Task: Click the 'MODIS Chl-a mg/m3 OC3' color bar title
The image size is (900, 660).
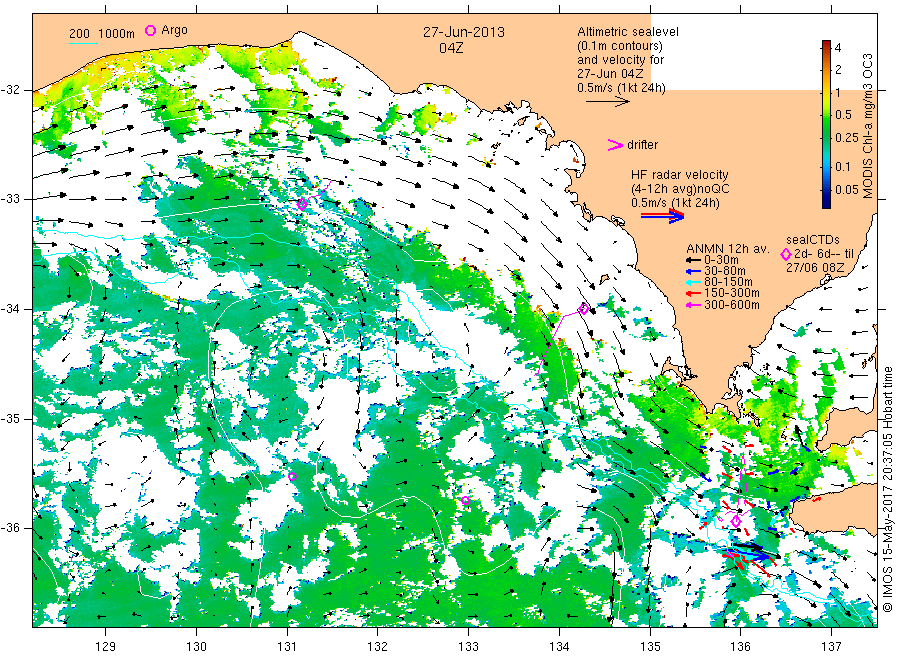Action: coord(868,126)
